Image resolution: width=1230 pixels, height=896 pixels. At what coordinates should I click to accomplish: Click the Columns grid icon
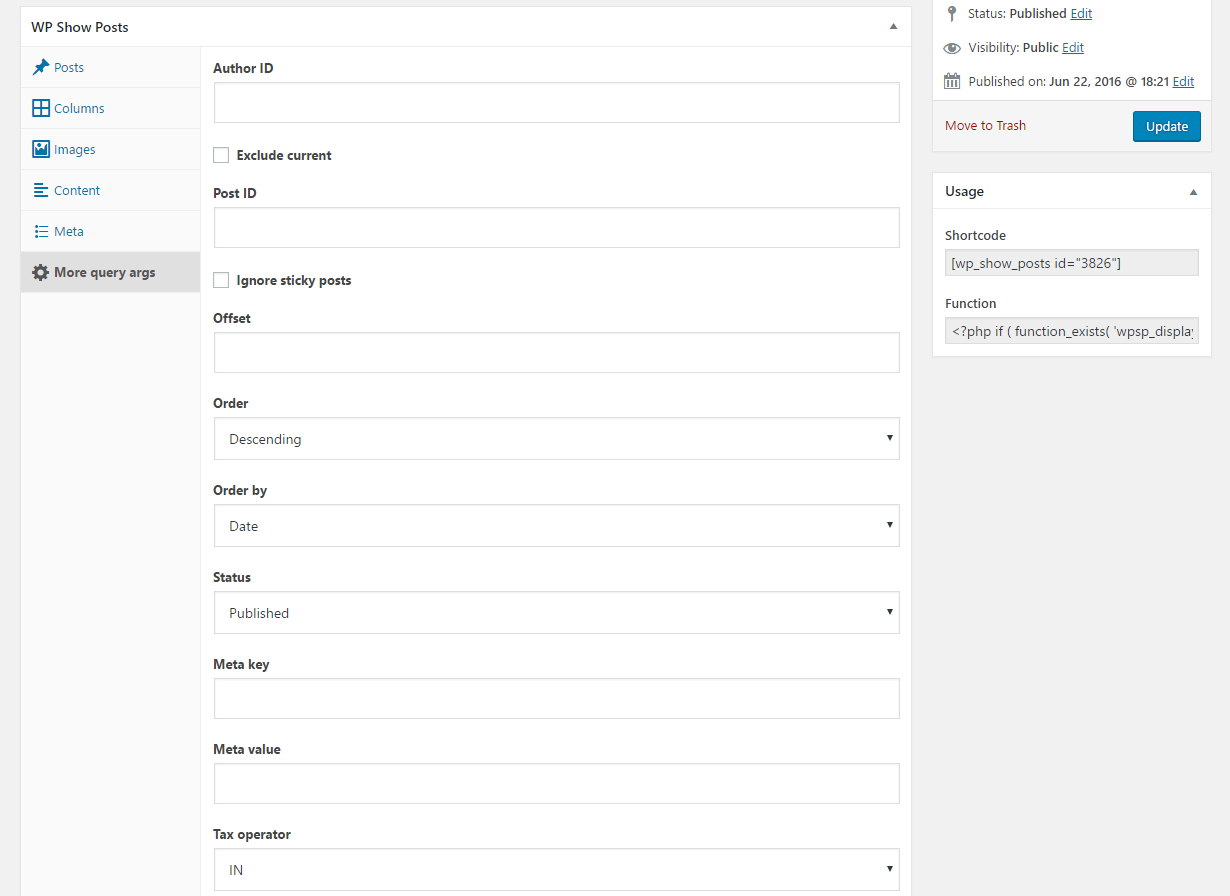(x=41, y=108)
